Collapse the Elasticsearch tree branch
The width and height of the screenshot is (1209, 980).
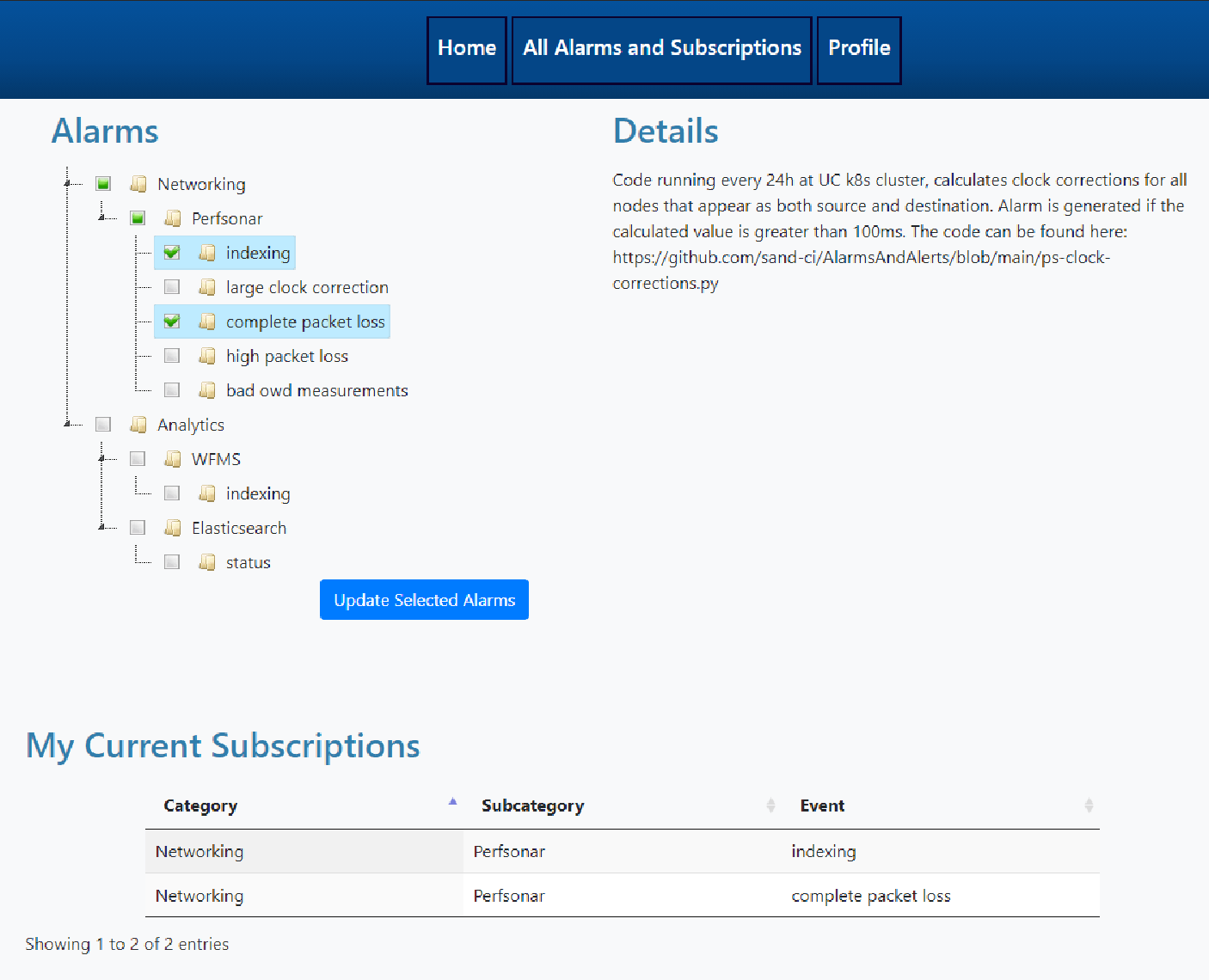pyautogui.click(x=102, y=527)
